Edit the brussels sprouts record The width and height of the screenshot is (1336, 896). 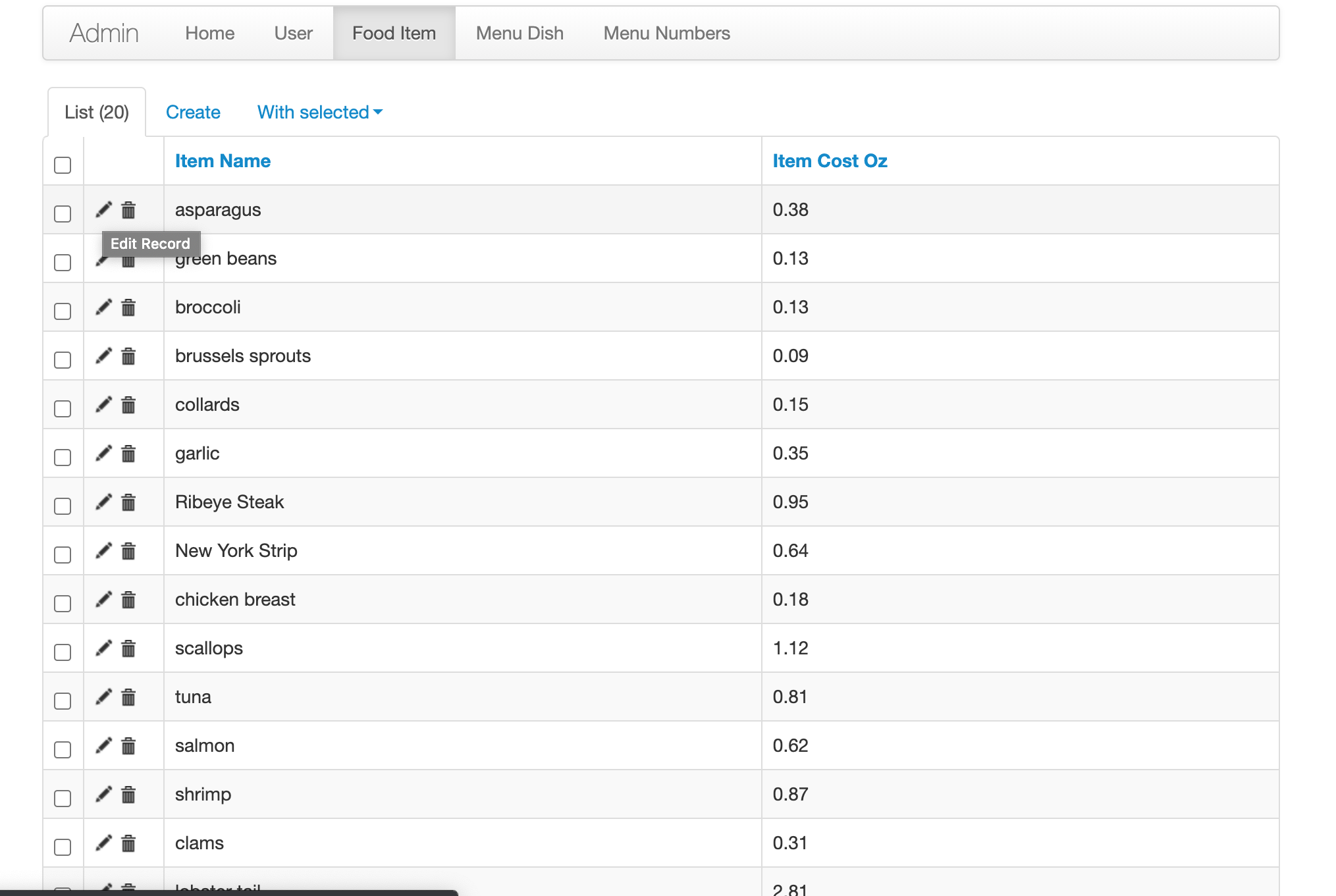coord(103,356)
